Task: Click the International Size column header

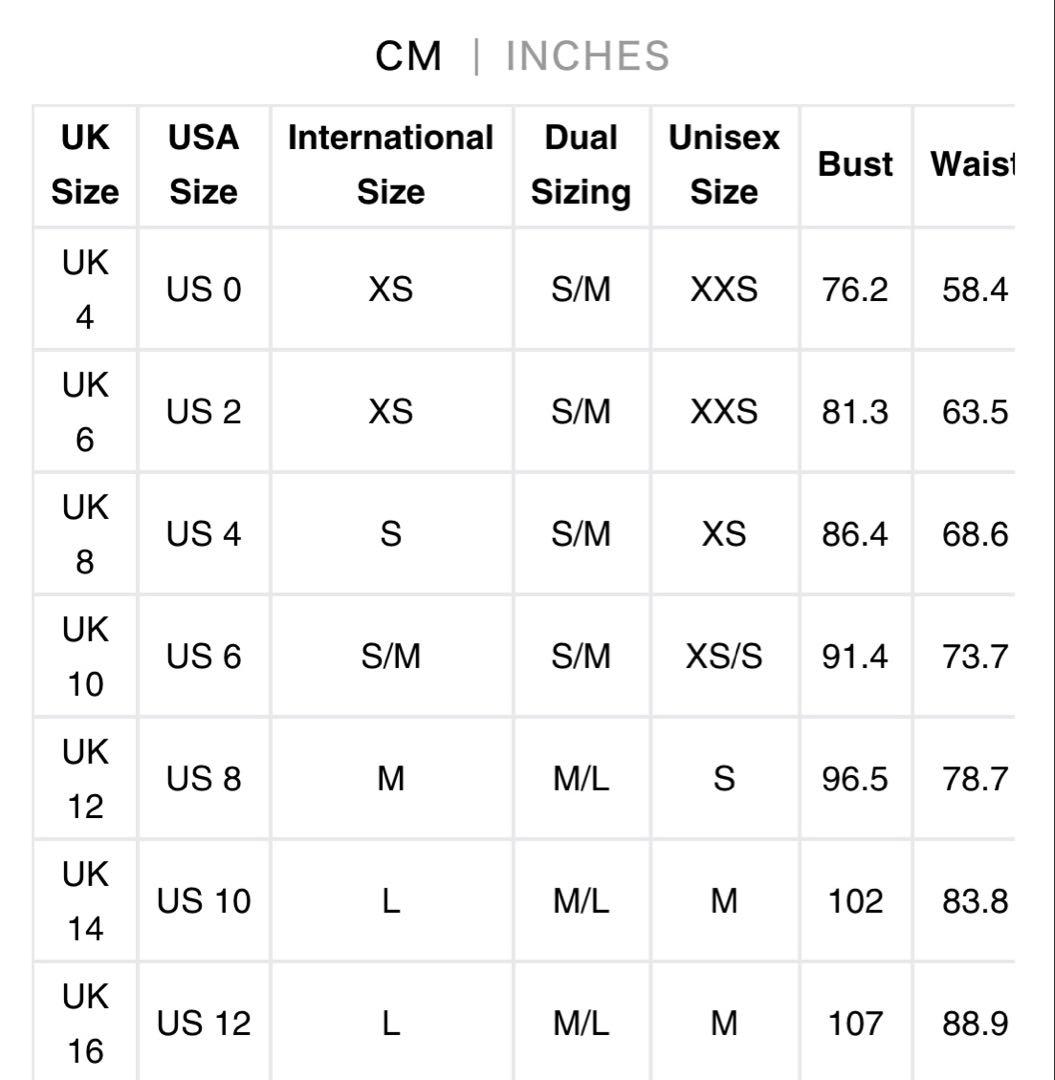Action: tap(391, 165)
